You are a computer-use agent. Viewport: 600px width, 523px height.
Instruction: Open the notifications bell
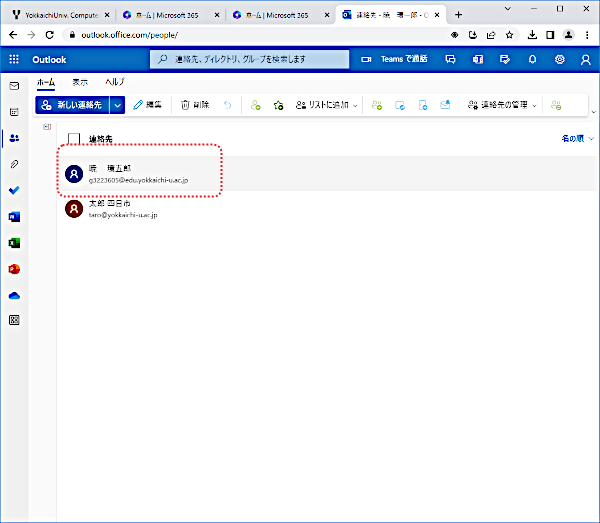pos(532,59)
